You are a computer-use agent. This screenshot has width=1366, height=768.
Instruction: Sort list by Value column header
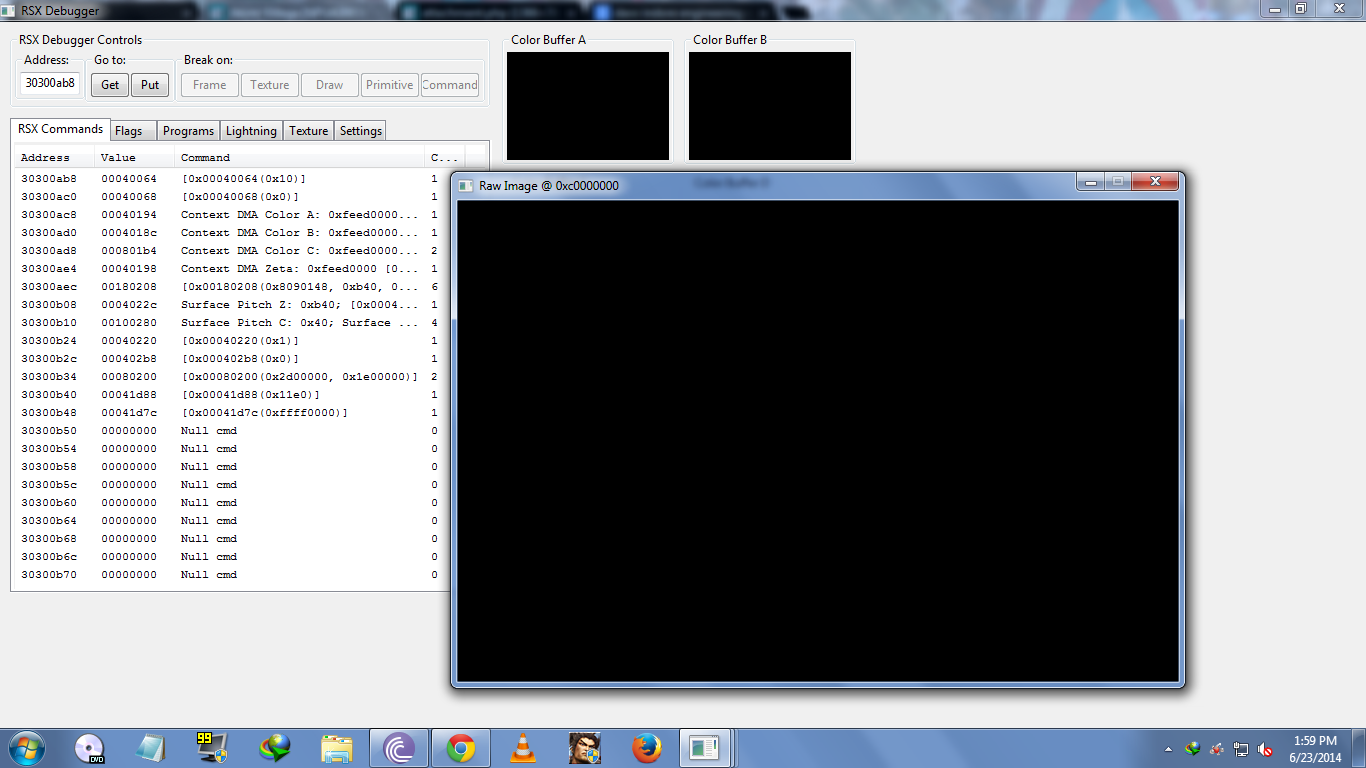coord(134,157)
